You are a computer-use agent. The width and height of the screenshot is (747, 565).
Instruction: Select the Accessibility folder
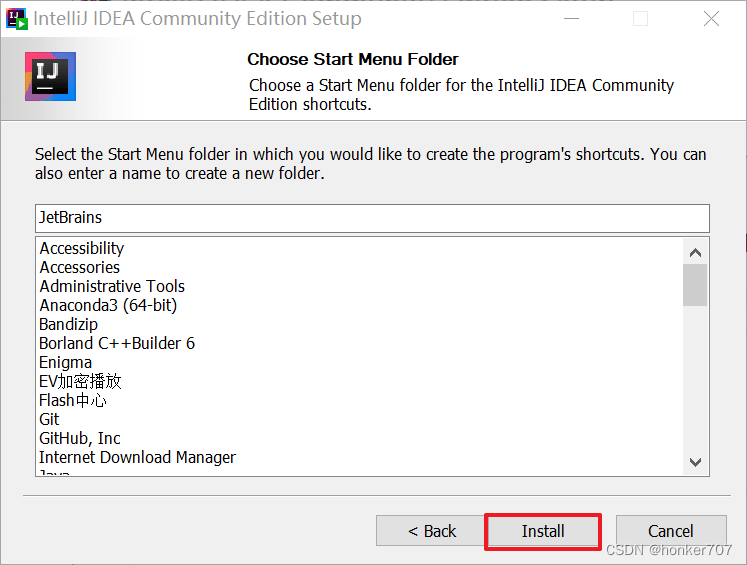[x=81, y=248]
